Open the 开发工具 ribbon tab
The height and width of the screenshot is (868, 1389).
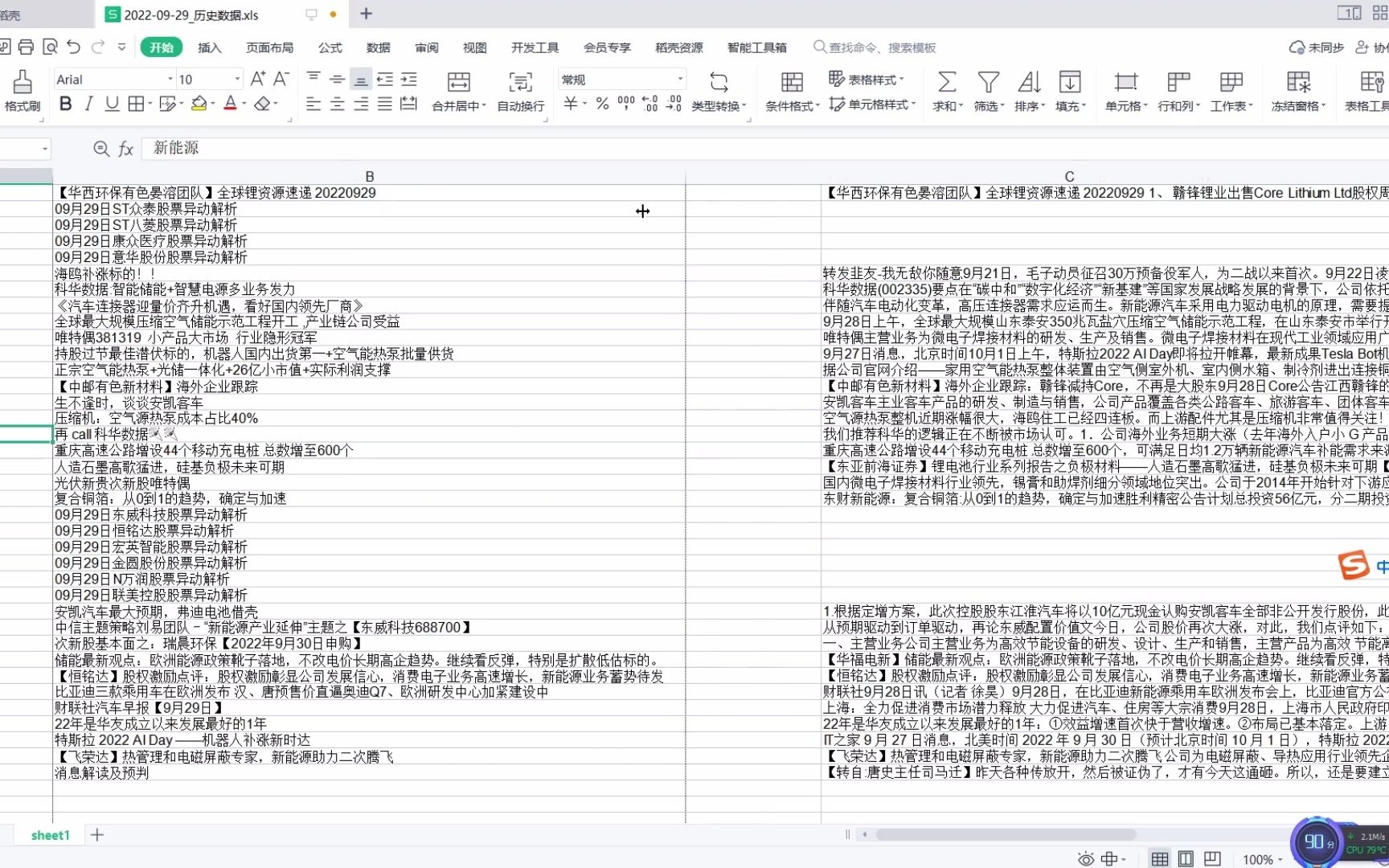pyautogui.click(x=535, y=47)
